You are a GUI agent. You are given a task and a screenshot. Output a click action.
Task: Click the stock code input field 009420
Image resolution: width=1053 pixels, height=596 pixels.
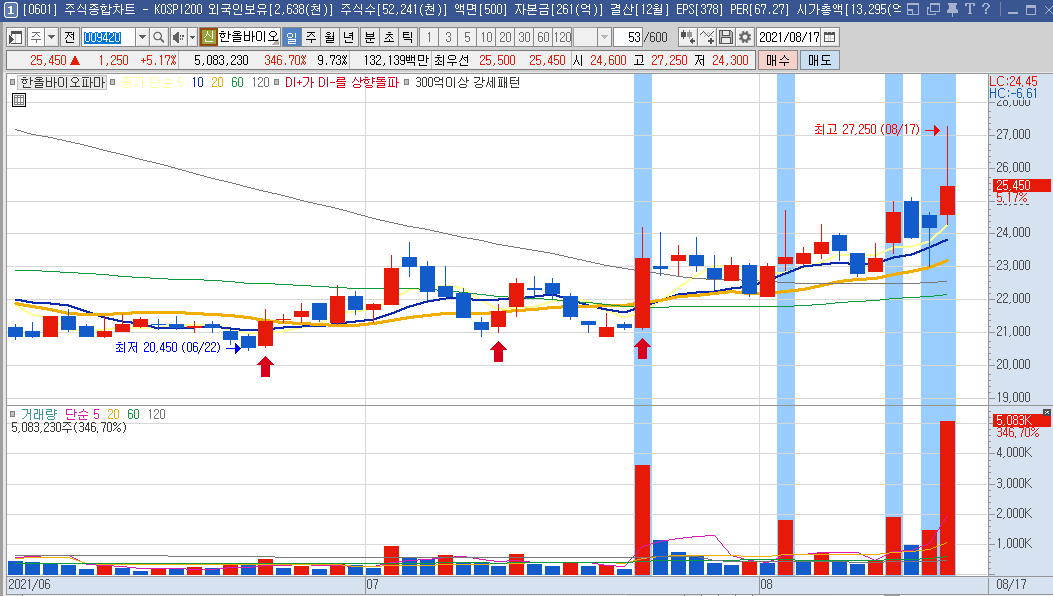107,37
